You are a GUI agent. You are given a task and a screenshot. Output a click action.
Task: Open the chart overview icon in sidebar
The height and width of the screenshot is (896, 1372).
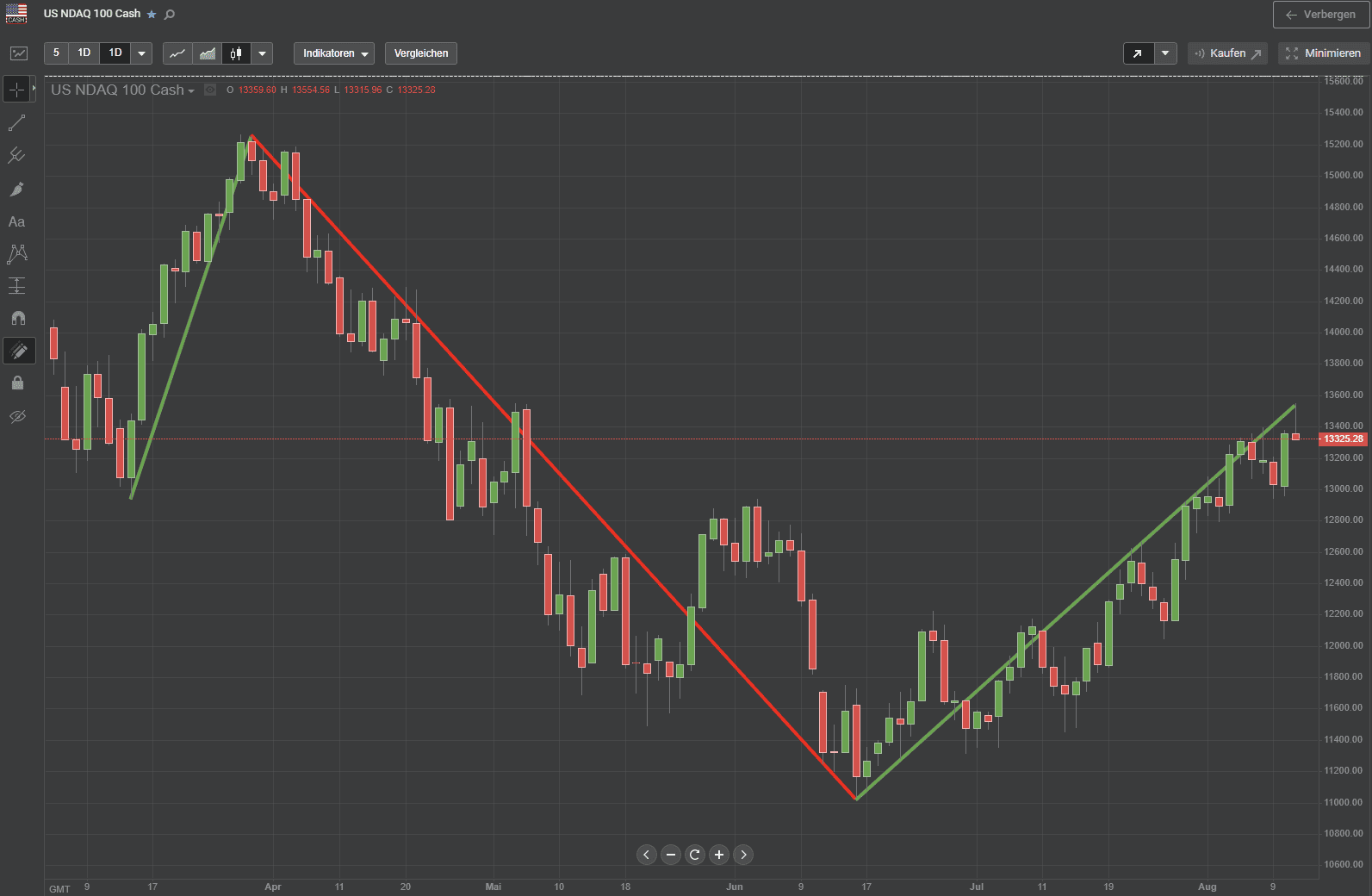(x=18, y=53)
